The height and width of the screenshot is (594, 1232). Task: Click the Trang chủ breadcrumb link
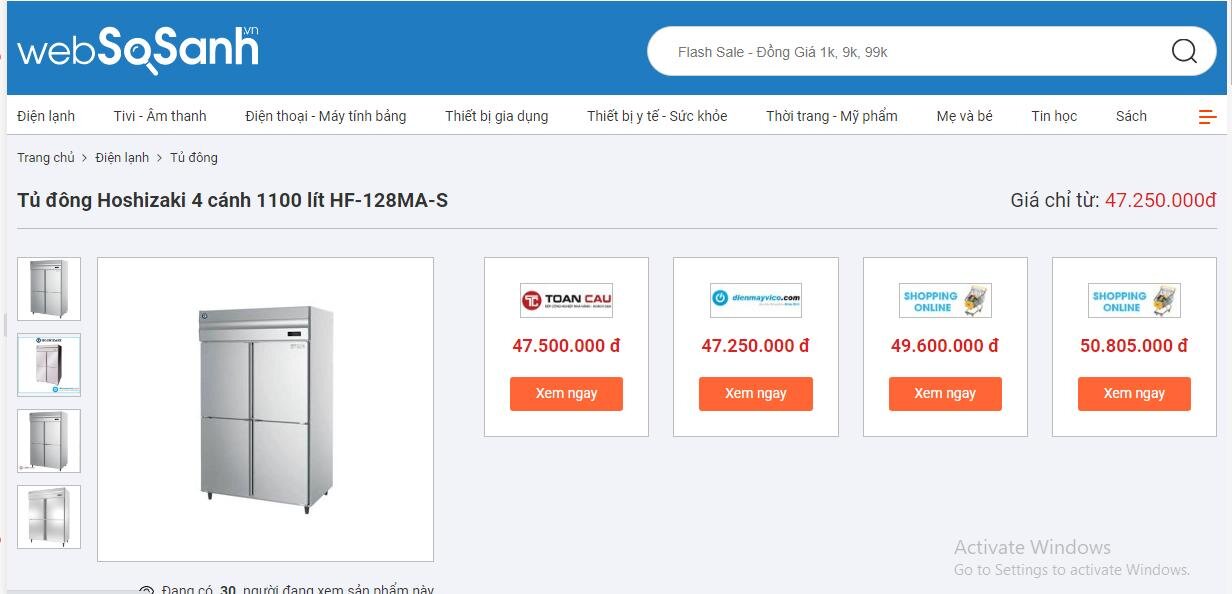click(45, 157)
